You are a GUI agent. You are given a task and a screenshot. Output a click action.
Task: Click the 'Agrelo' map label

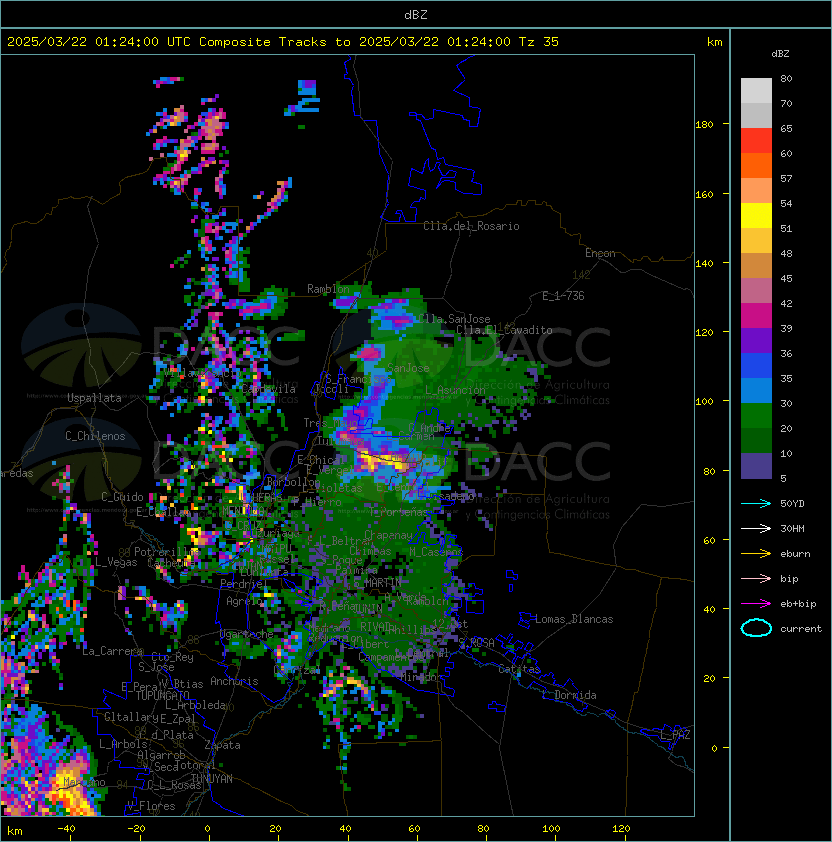[244, 601]
